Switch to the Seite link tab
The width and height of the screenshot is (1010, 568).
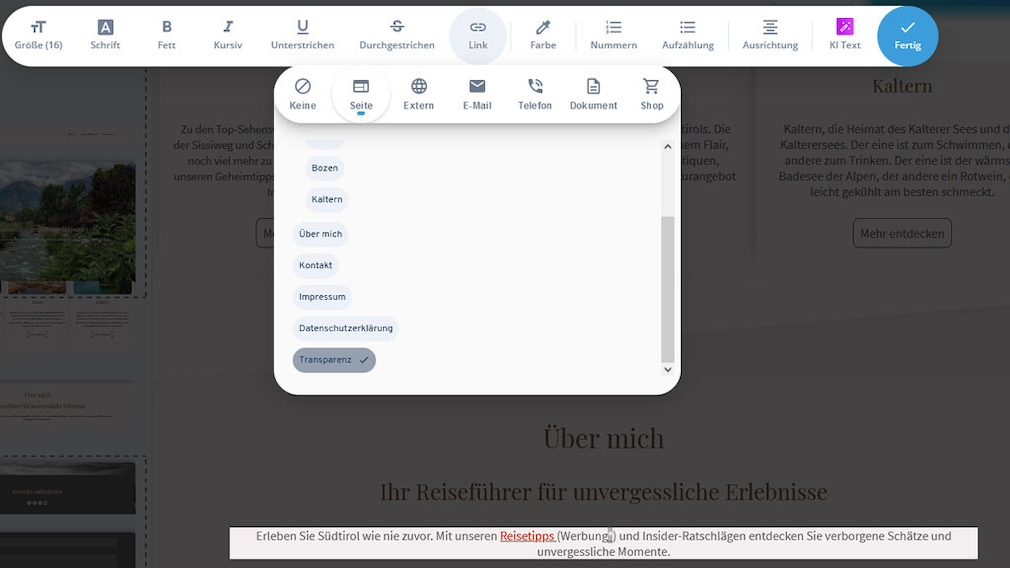(361, 94)
